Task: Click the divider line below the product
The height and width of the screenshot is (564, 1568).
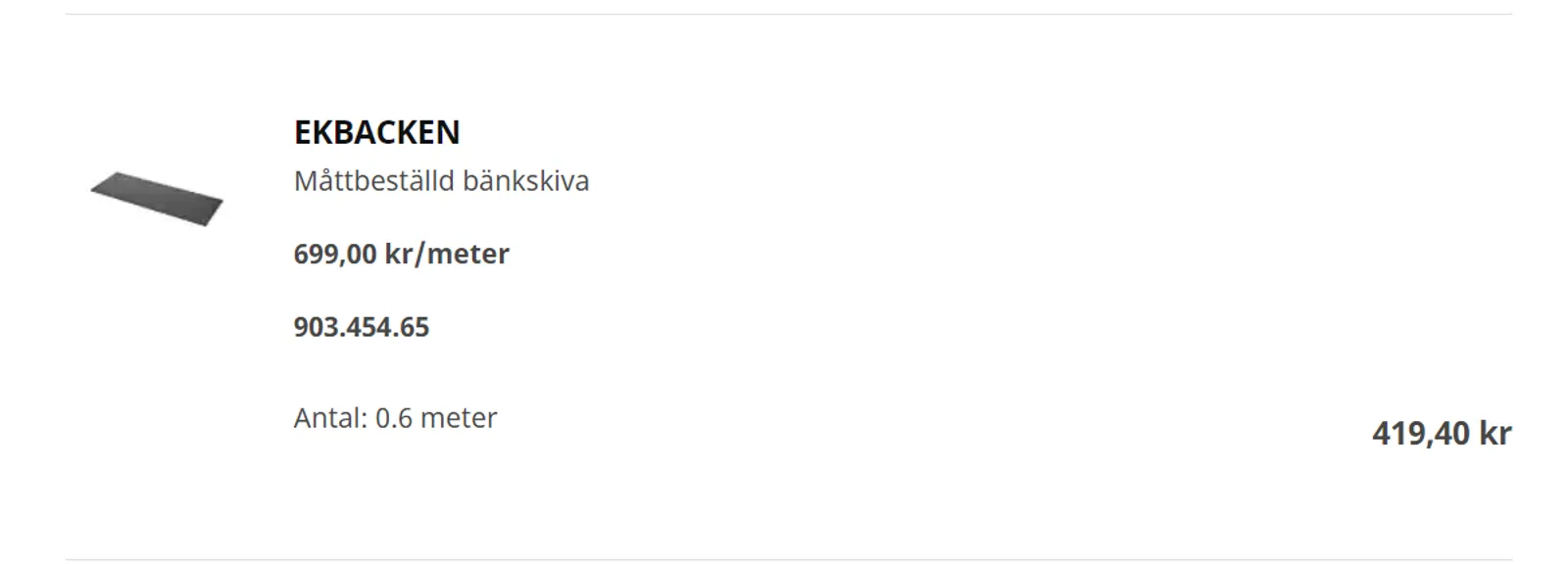Action: (x=789, y=560)
